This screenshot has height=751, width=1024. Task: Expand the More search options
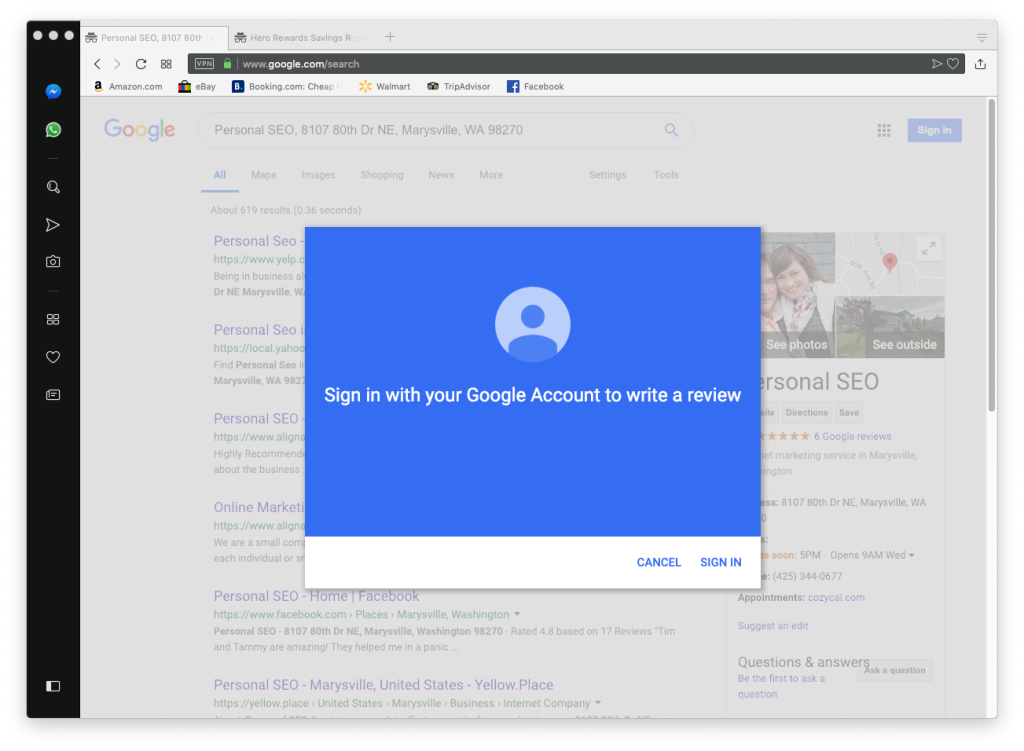[x=491, y=175]
